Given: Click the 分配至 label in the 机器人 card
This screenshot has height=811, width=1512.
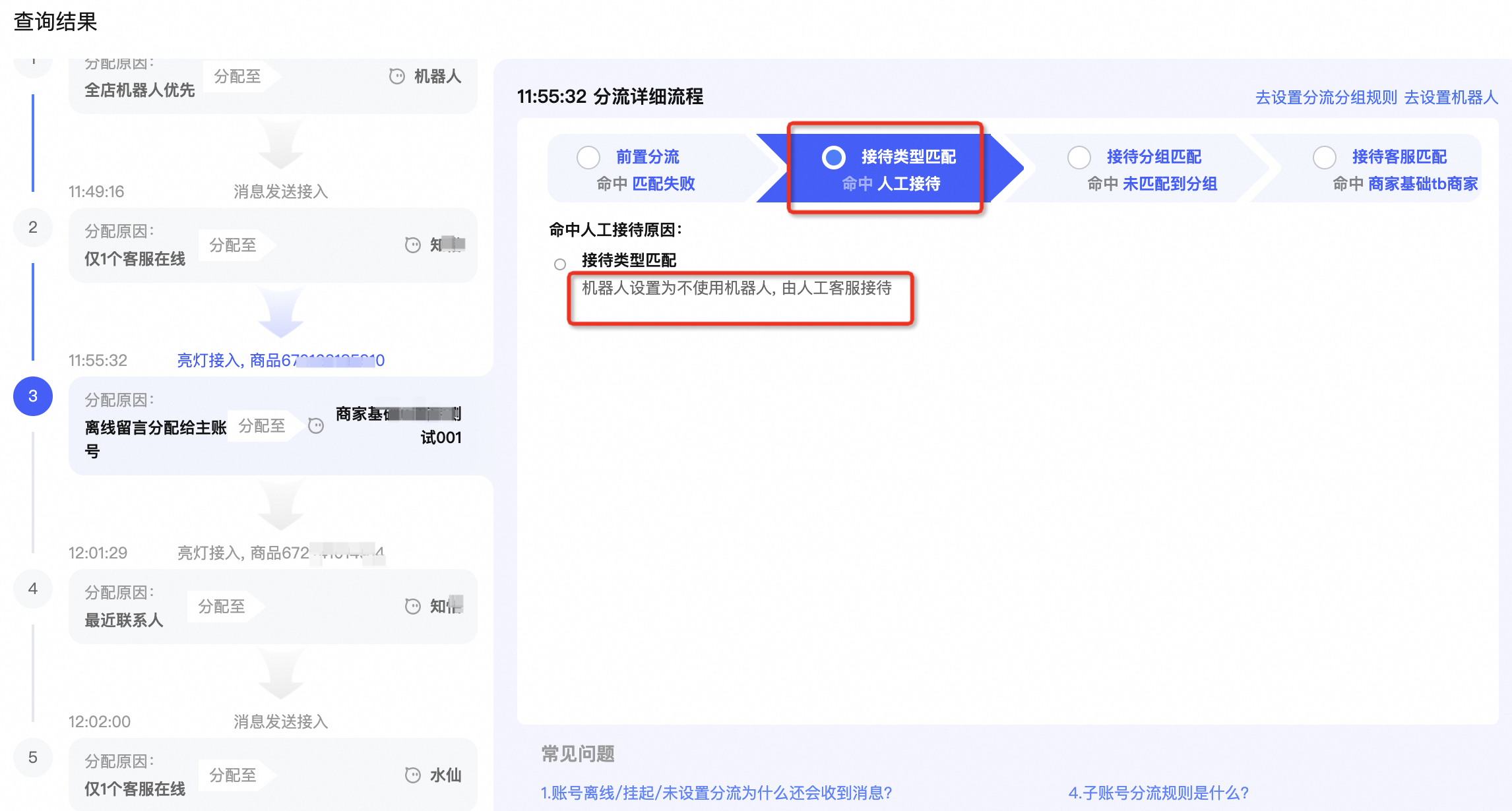Looking at the screenshot, I should 237,76.
